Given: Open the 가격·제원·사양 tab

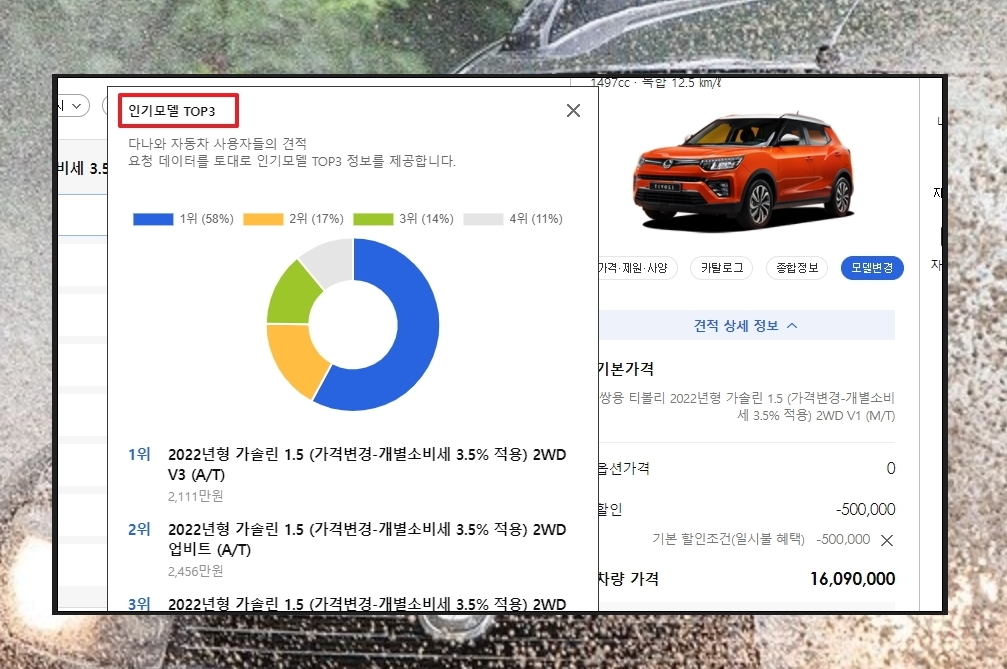Looking at the screenshot, I should 636,268.
